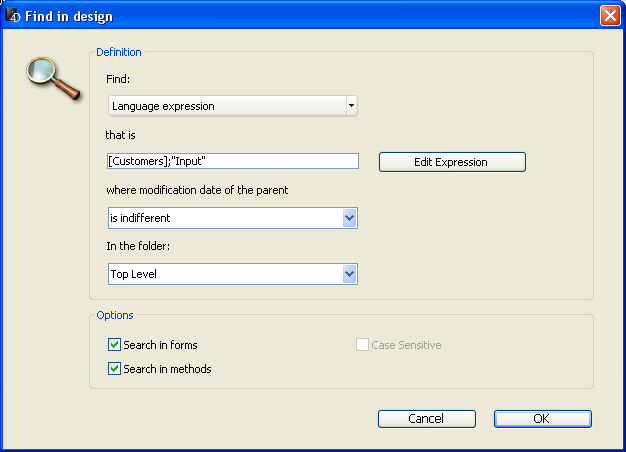Toggle the Search in forms checkbox
Image resolution: width=626 pixels, height=452 pixels.
tap(115, 345)
